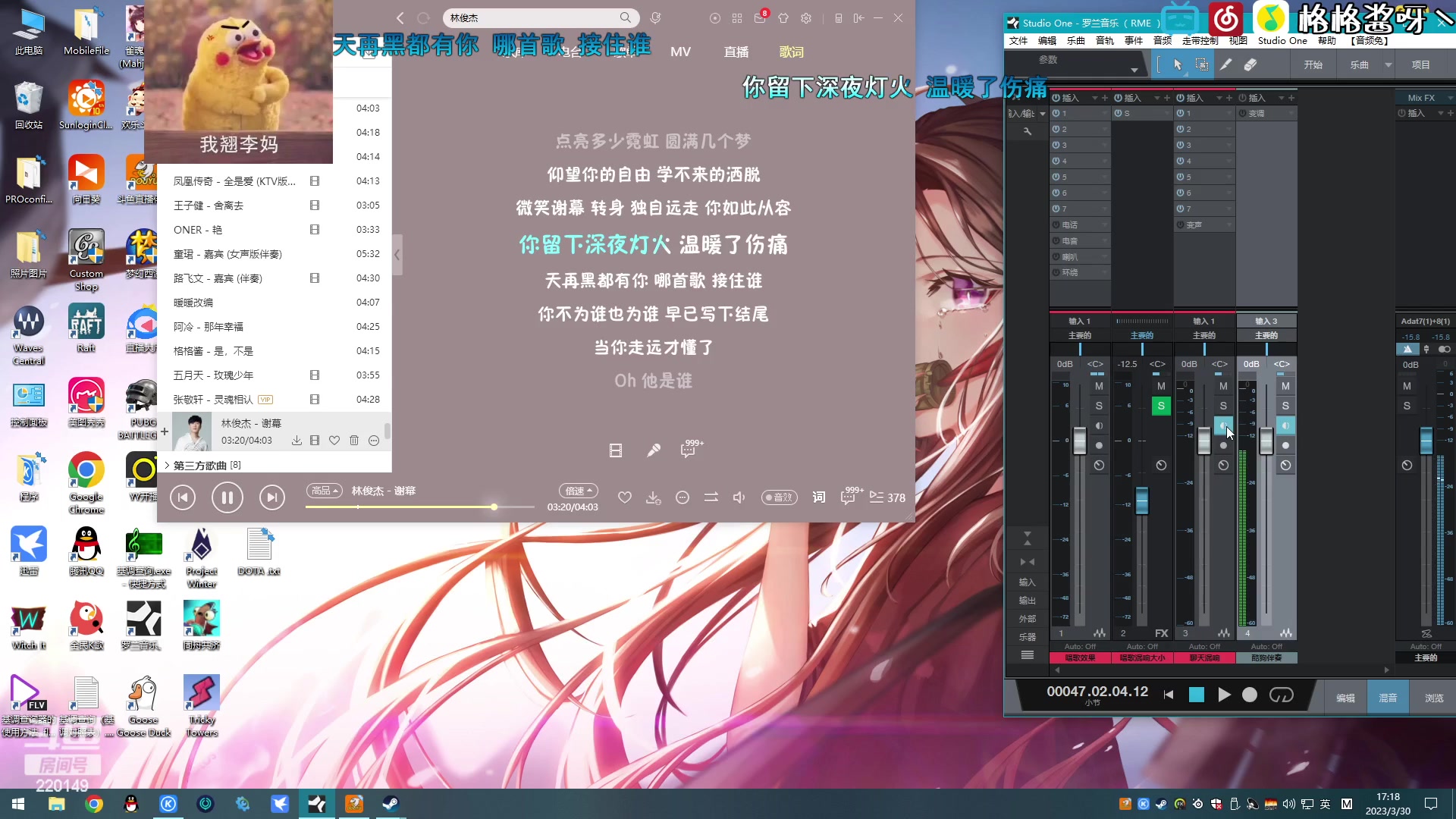Toggle playback order (loop) icon in player
Viewport: 1456px width, 819px height.
point(711,497)
